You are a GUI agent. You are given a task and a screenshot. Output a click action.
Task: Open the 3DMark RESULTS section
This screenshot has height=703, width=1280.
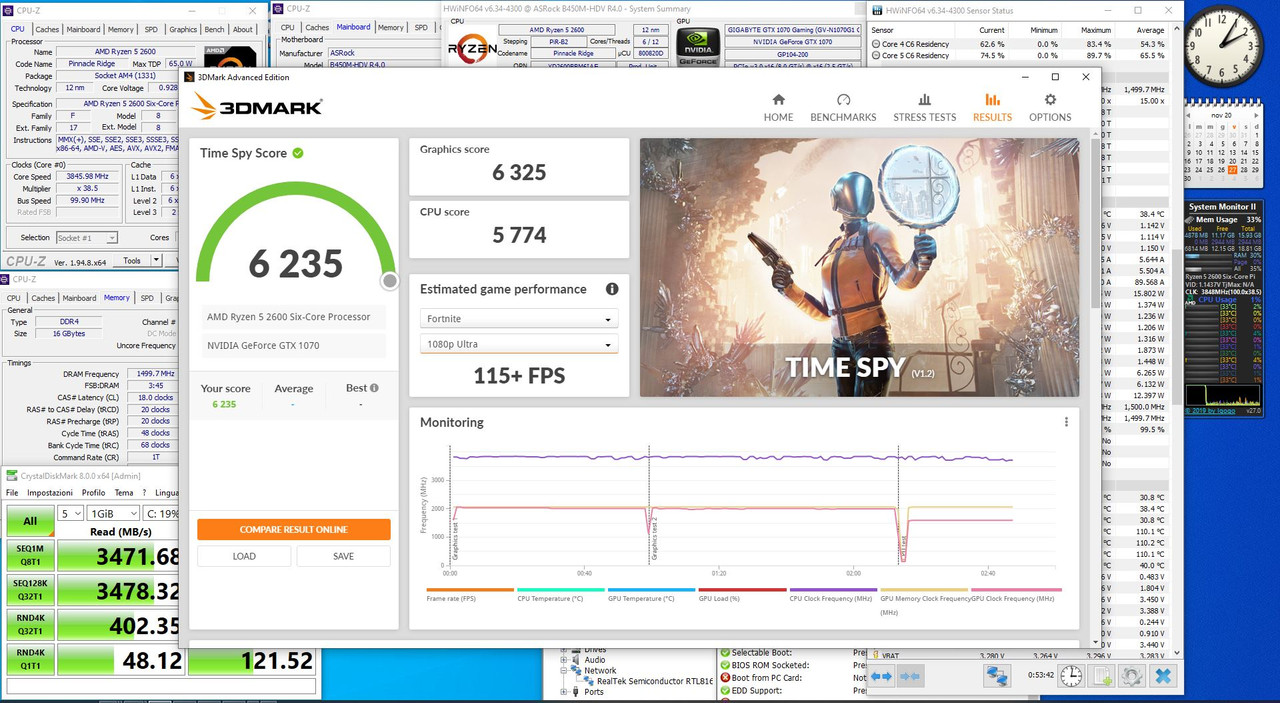[x=992, y=108]
